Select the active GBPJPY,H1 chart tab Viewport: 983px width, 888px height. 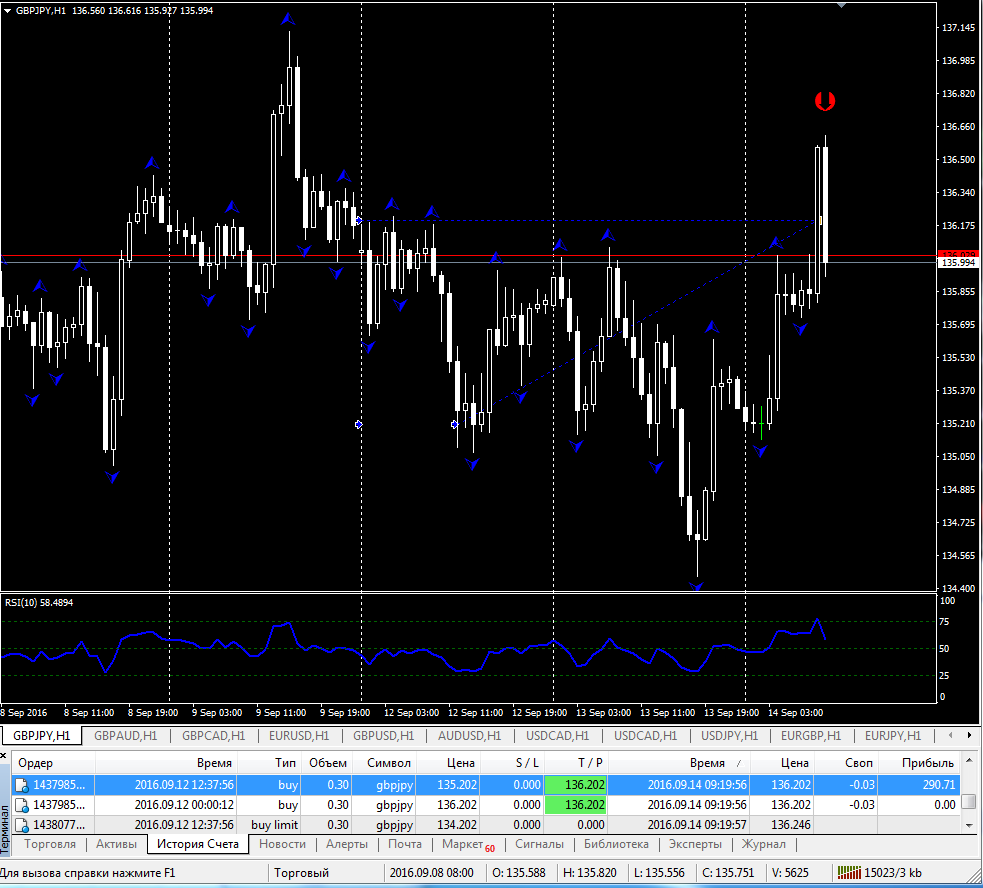41,736
